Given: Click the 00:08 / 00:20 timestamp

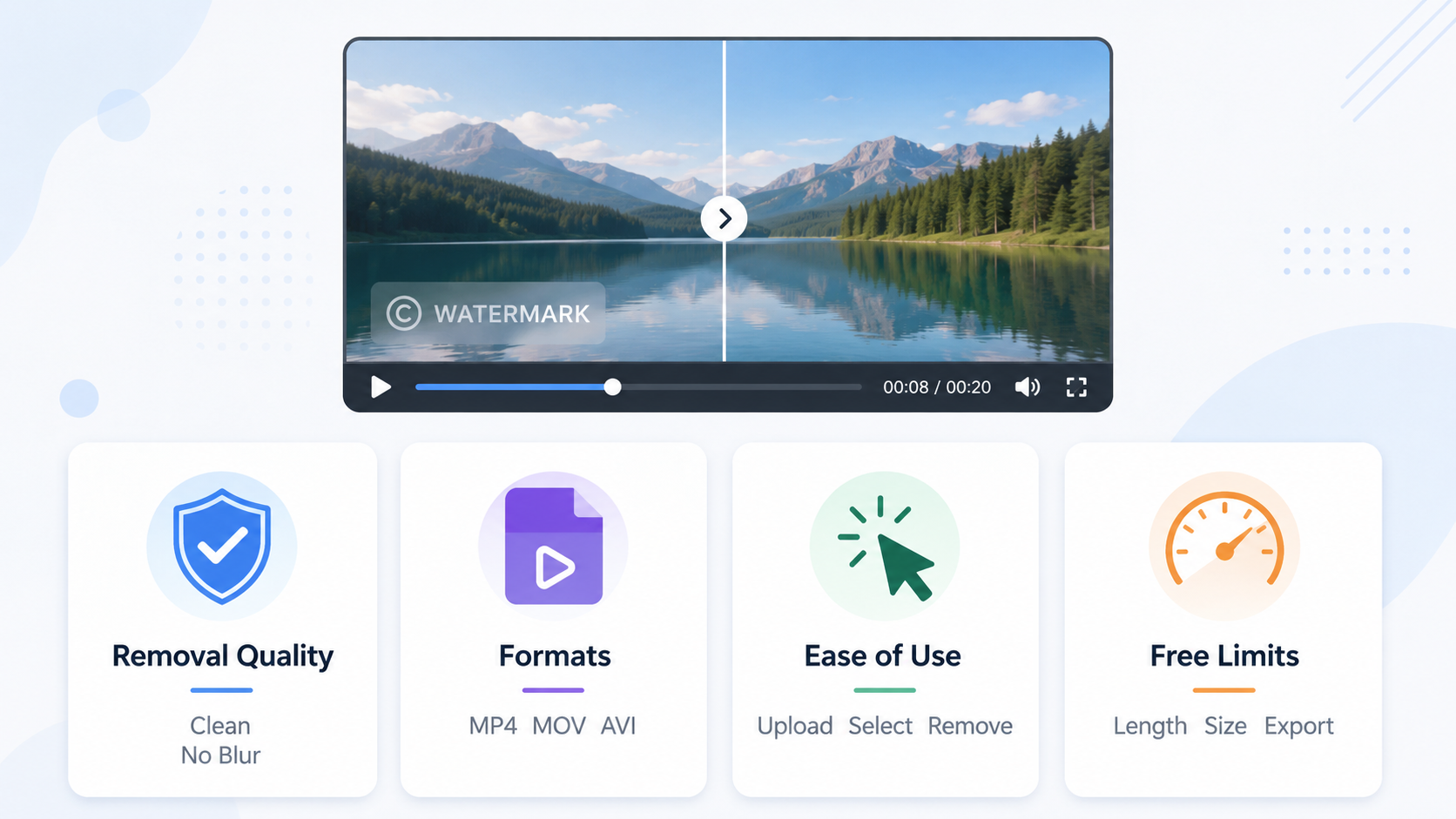Looking at the screenshot, I should (937, 387).
